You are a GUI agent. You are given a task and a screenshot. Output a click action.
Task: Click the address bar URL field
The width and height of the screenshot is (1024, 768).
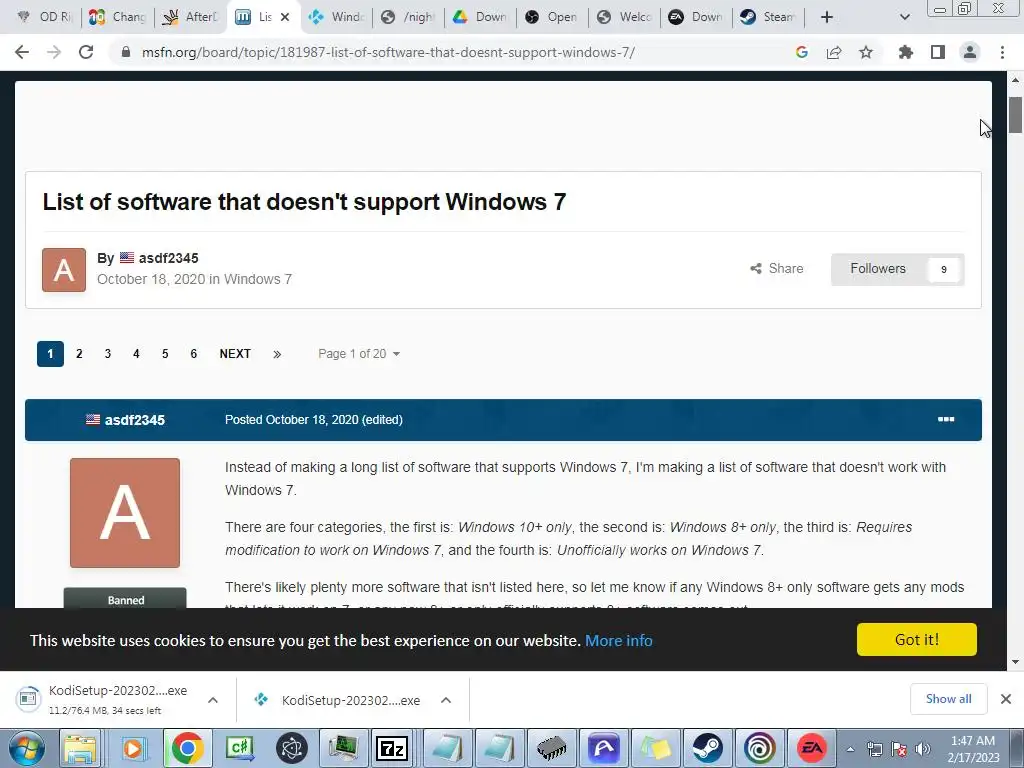click(x=388, y=52)
